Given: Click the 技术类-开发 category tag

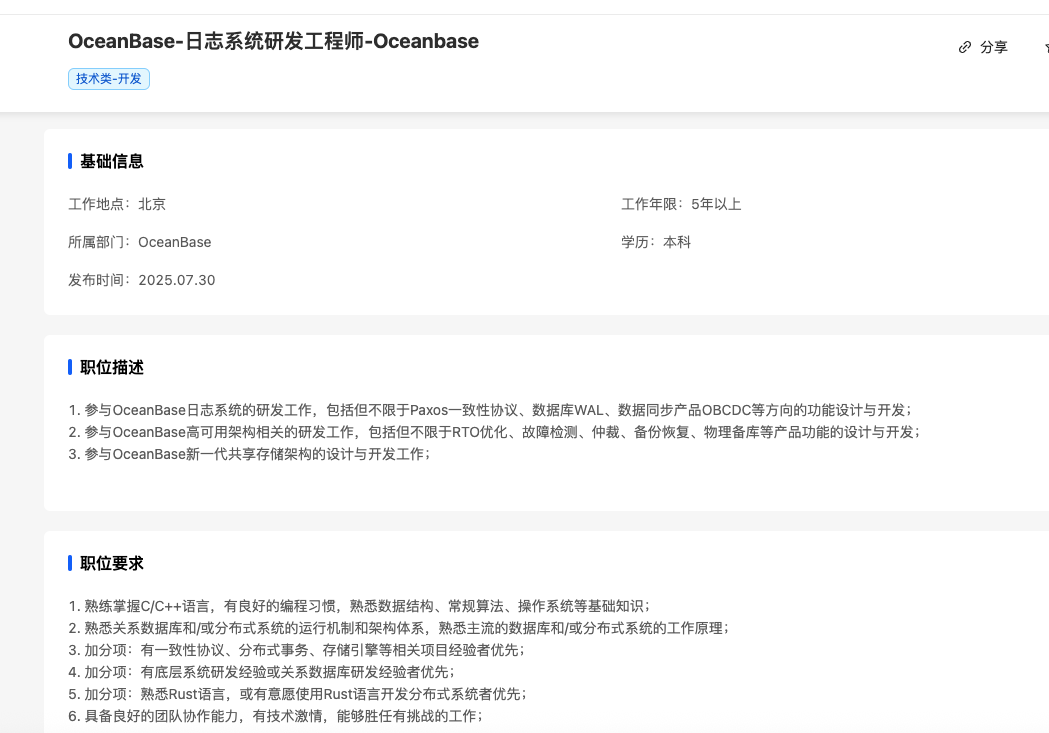Looking at the screenshot, I should click(108, 79).
